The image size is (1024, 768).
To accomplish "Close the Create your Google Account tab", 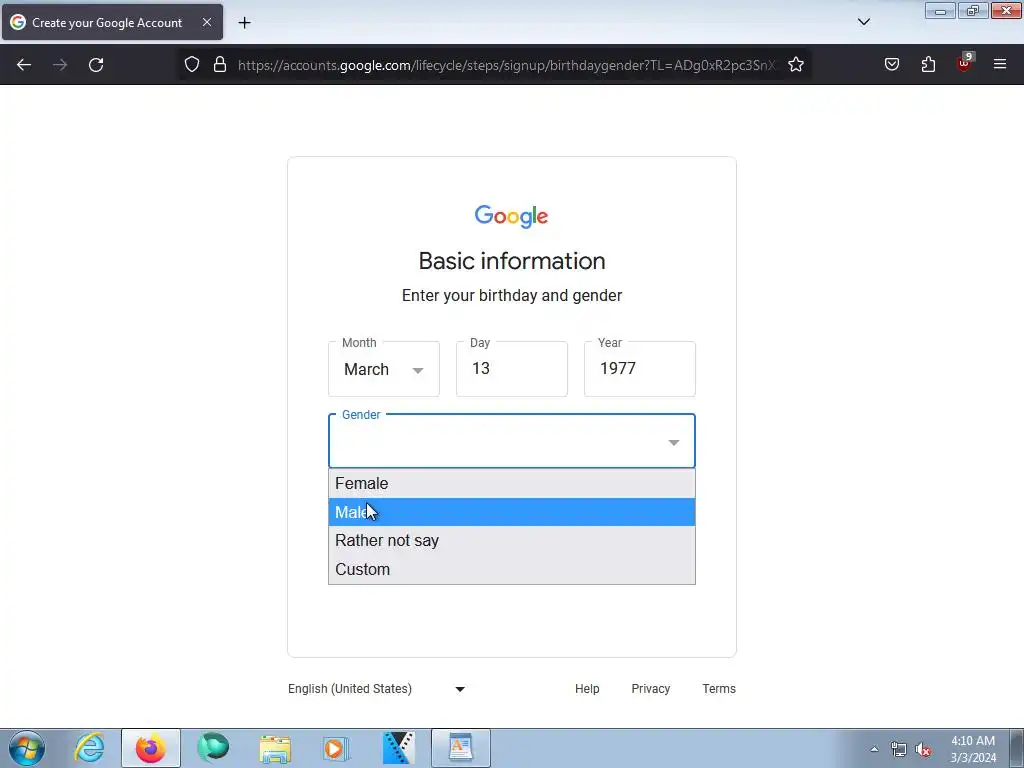I will tap(206, 22).
